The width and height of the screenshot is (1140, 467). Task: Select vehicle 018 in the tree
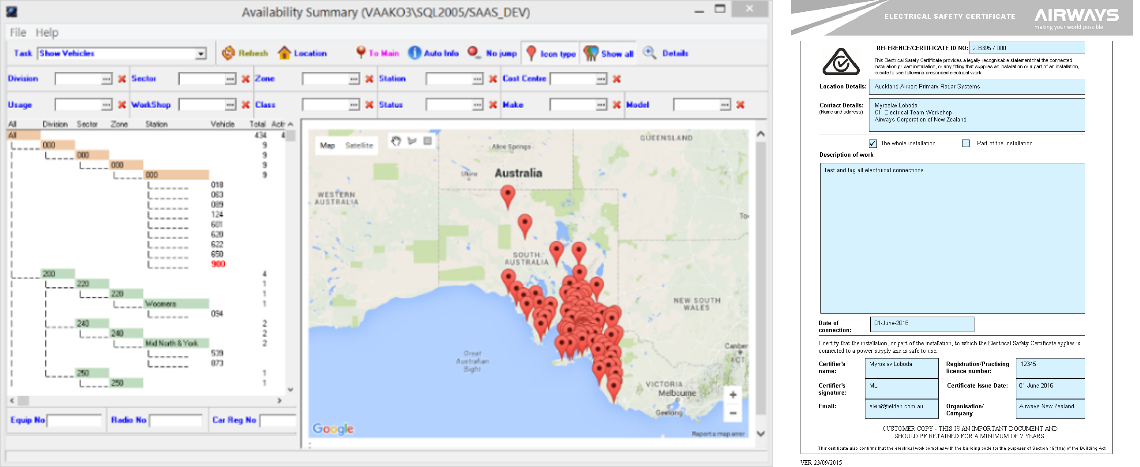217,185
